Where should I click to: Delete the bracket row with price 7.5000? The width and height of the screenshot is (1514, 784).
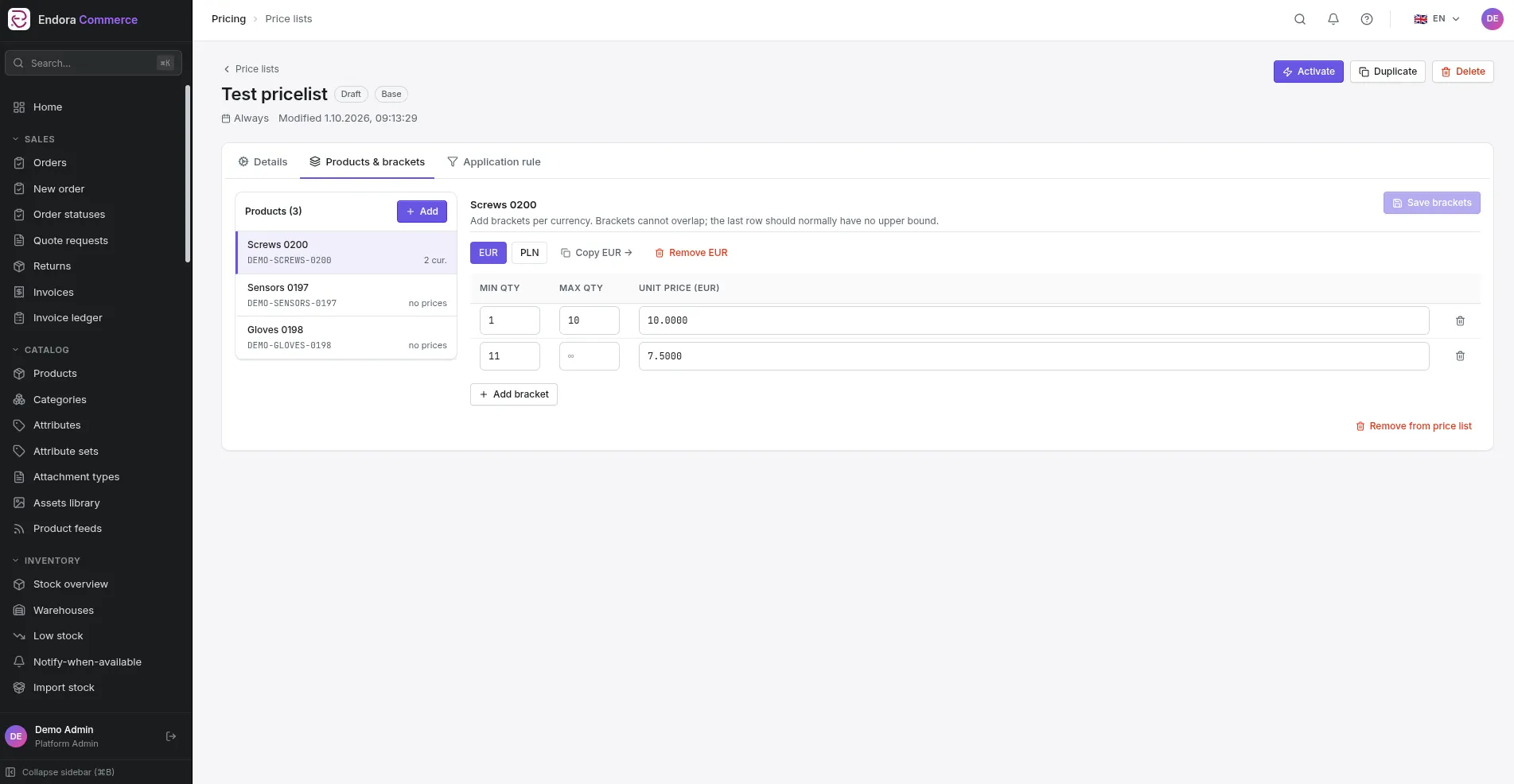1460,356
